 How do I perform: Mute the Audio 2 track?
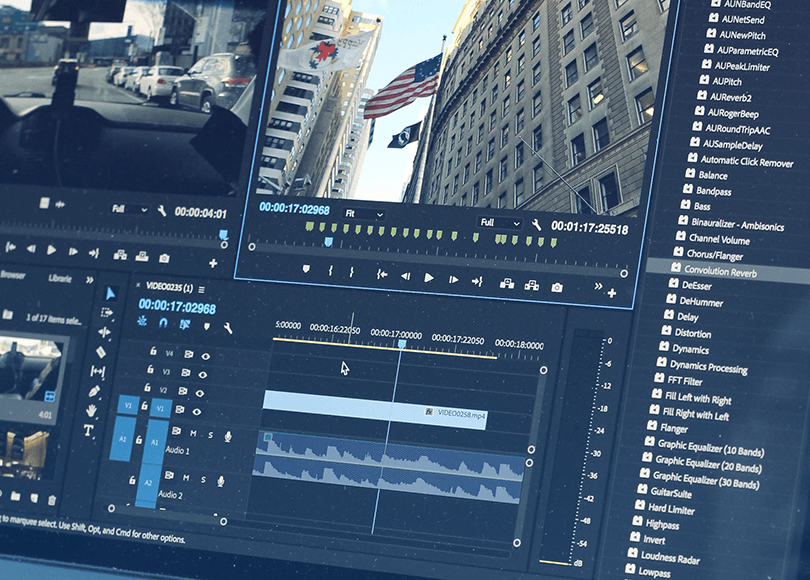pos(186,478)
